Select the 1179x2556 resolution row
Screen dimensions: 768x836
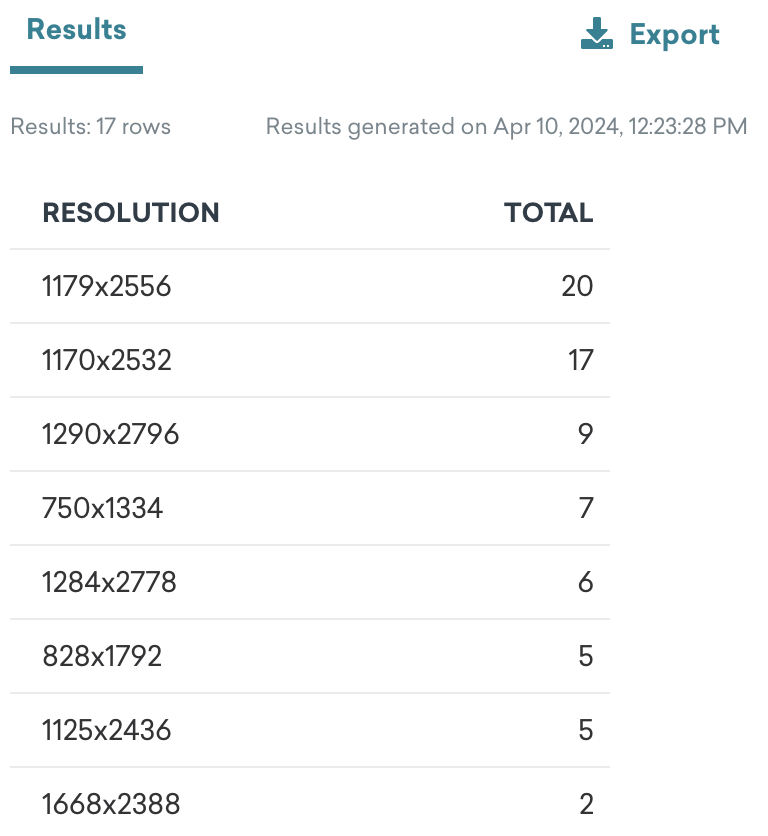310,286
